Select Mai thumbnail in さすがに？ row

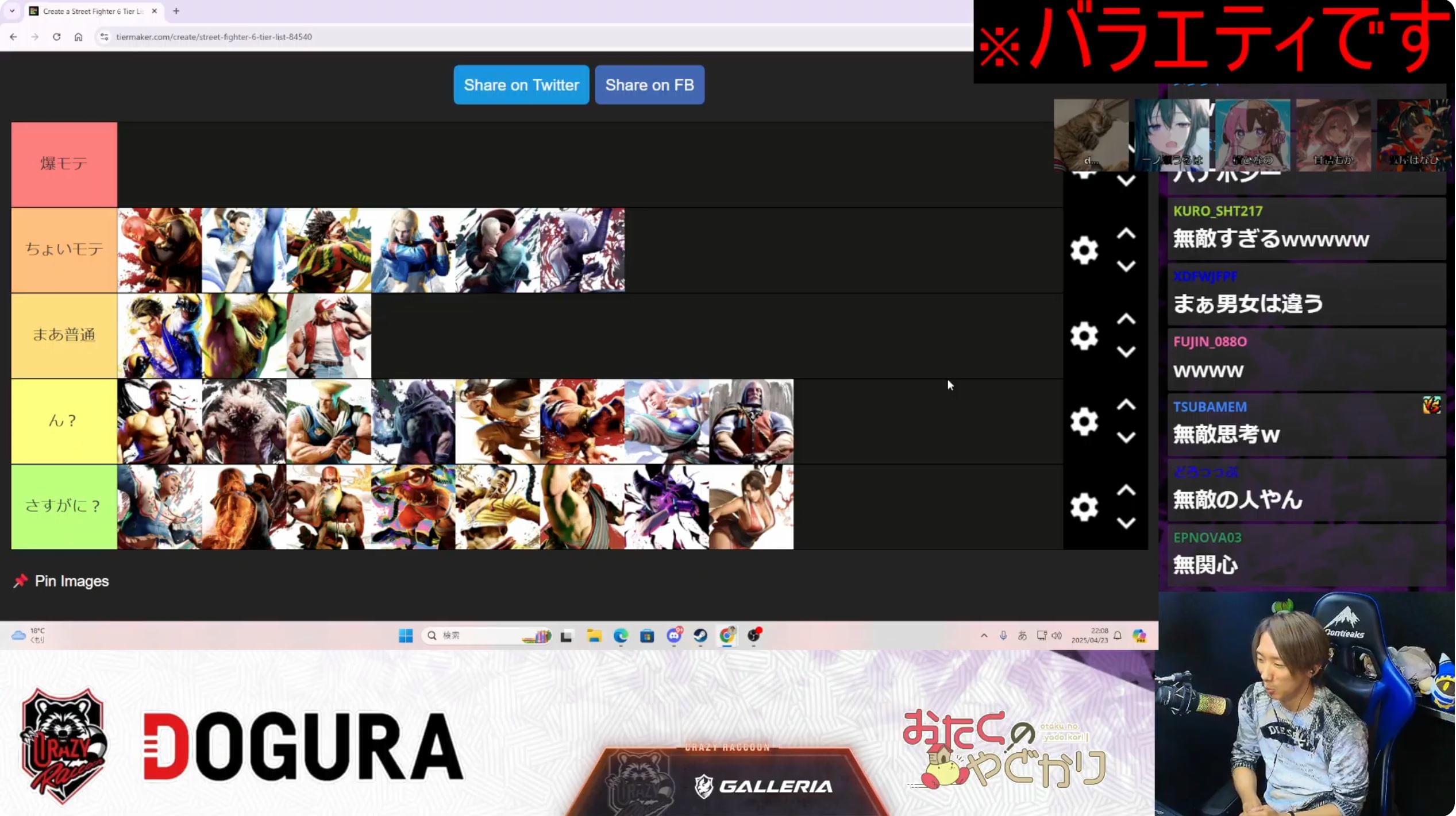[751, 507]
